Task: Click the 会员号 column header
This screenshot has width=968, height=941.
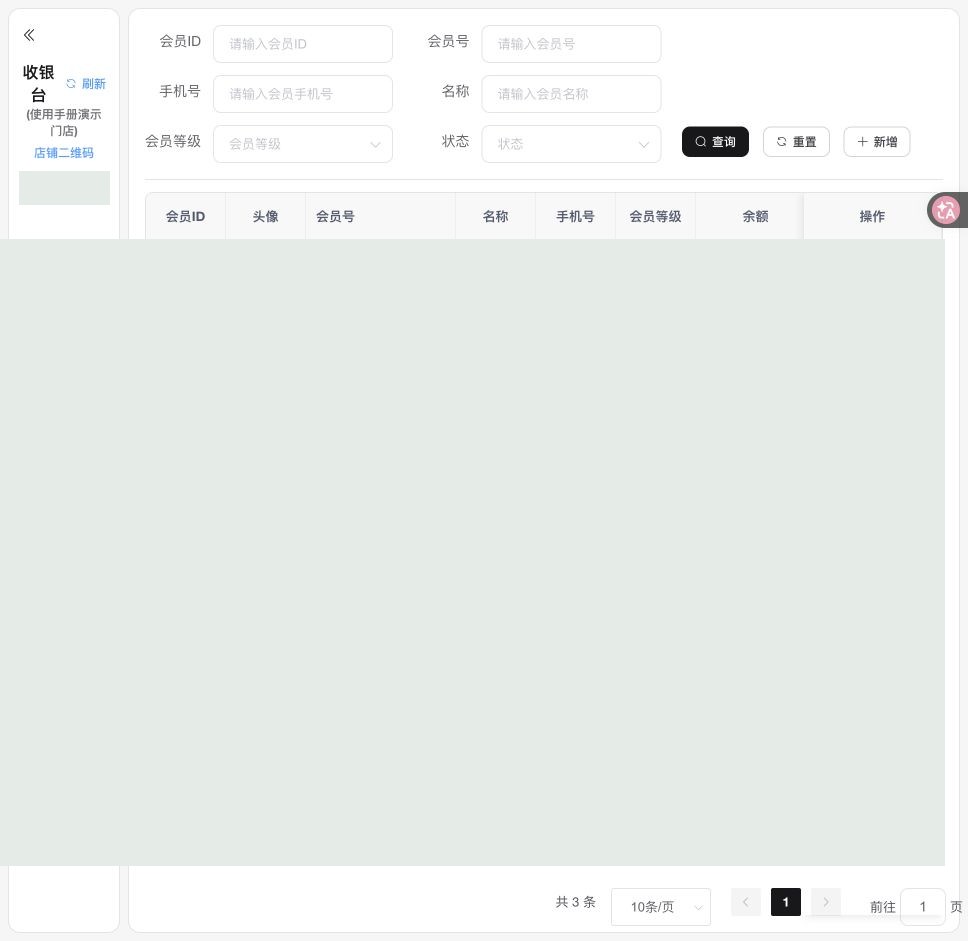Action: point(380,216)
